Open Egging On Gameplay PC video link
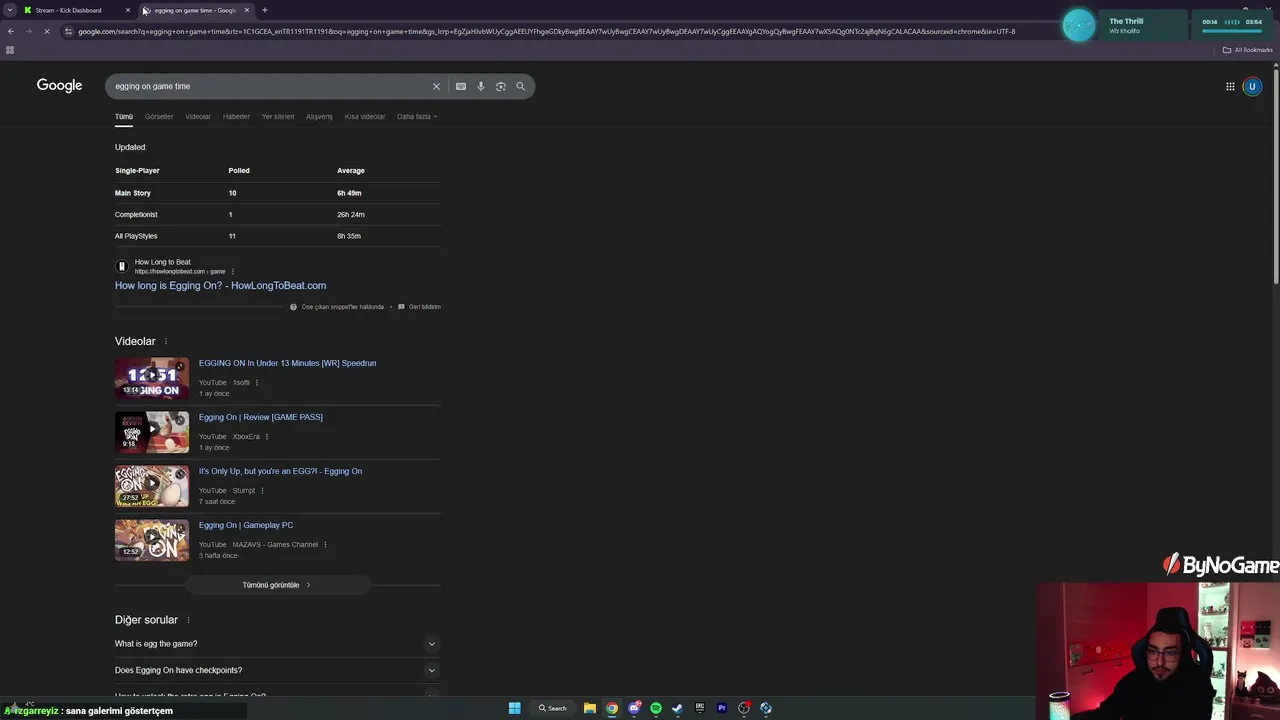 pyautogui.click(x=245, y=525)
